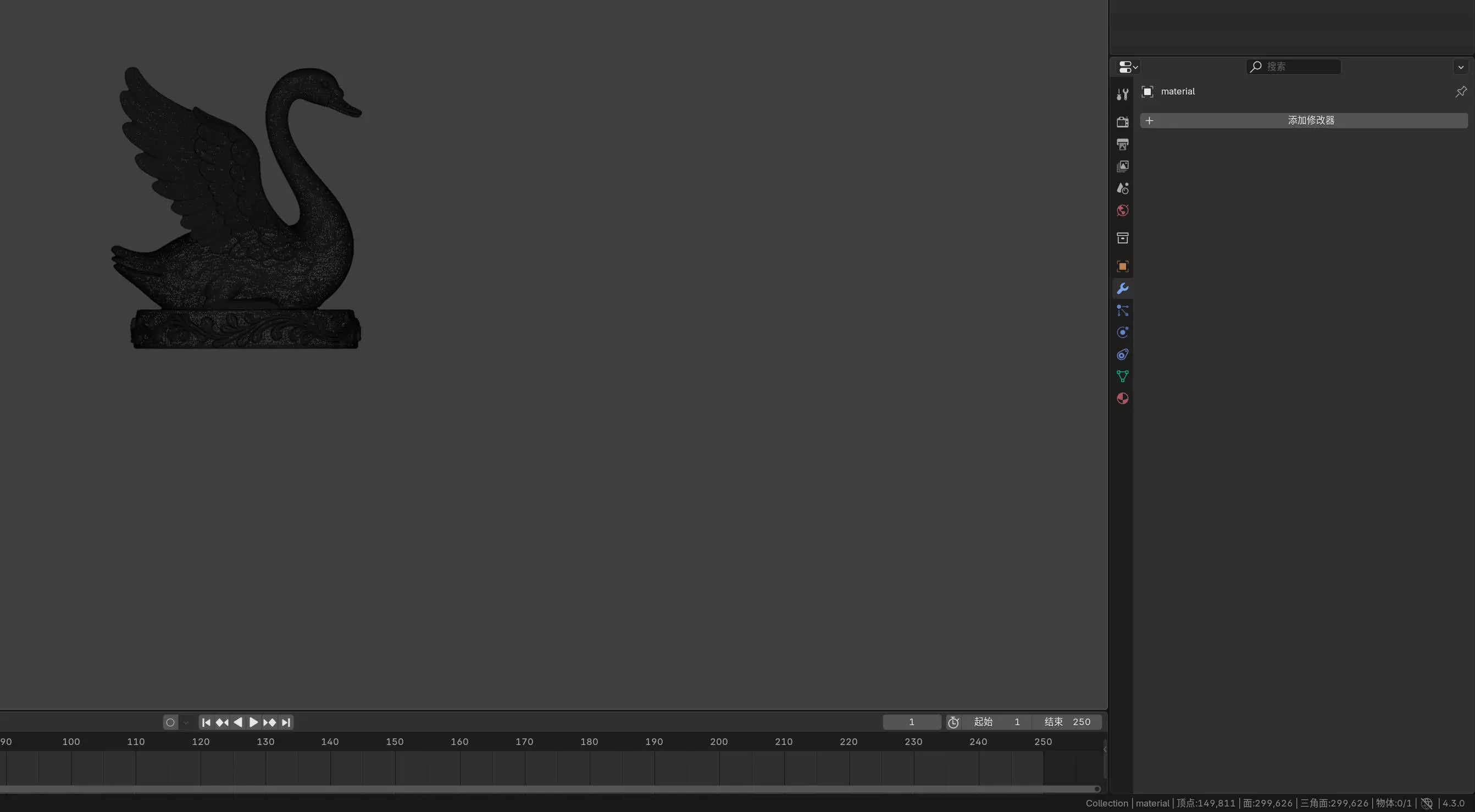
Task: Open the World properties tab
Action: pyautogui.click(x=1122, y=210)
